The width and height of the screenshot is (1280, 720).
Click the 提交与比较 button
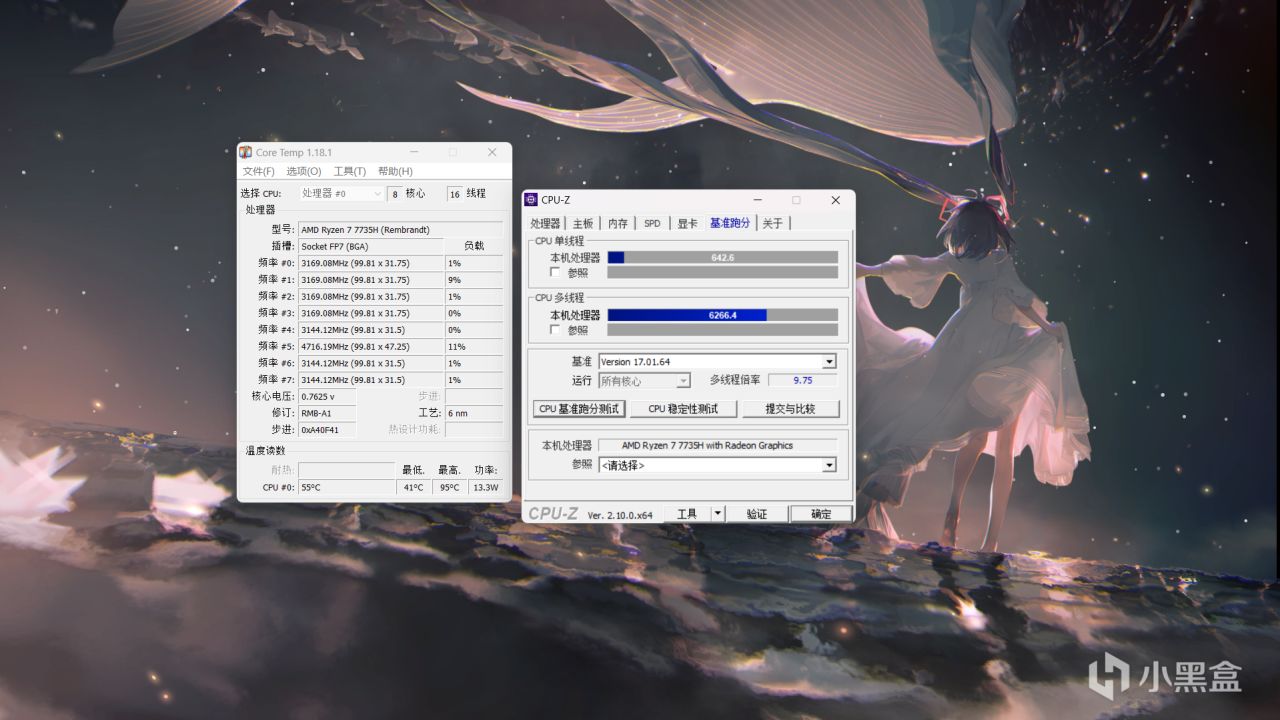[790, 409]
